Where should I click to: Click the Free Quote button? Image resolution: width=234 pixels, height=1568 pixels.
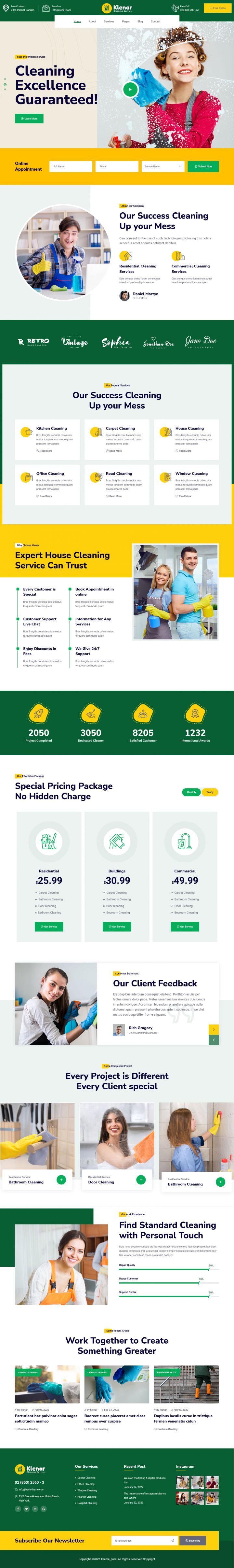click(218, 8)
